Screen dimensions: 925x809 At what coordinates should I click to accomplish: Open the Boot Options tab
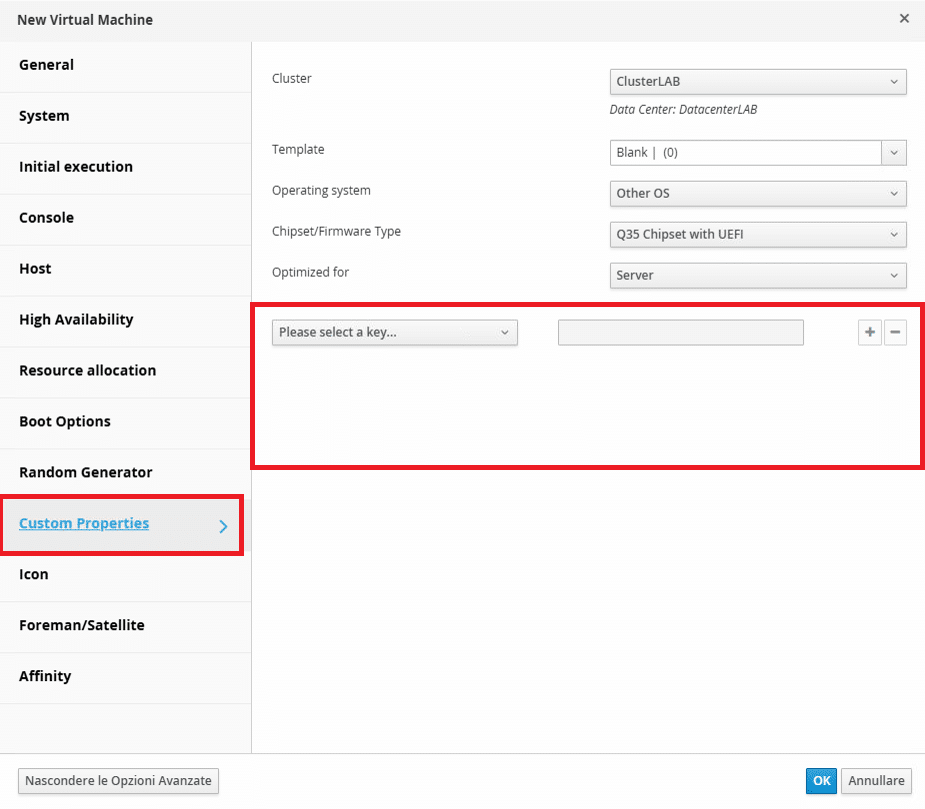(x=126, y=422)
